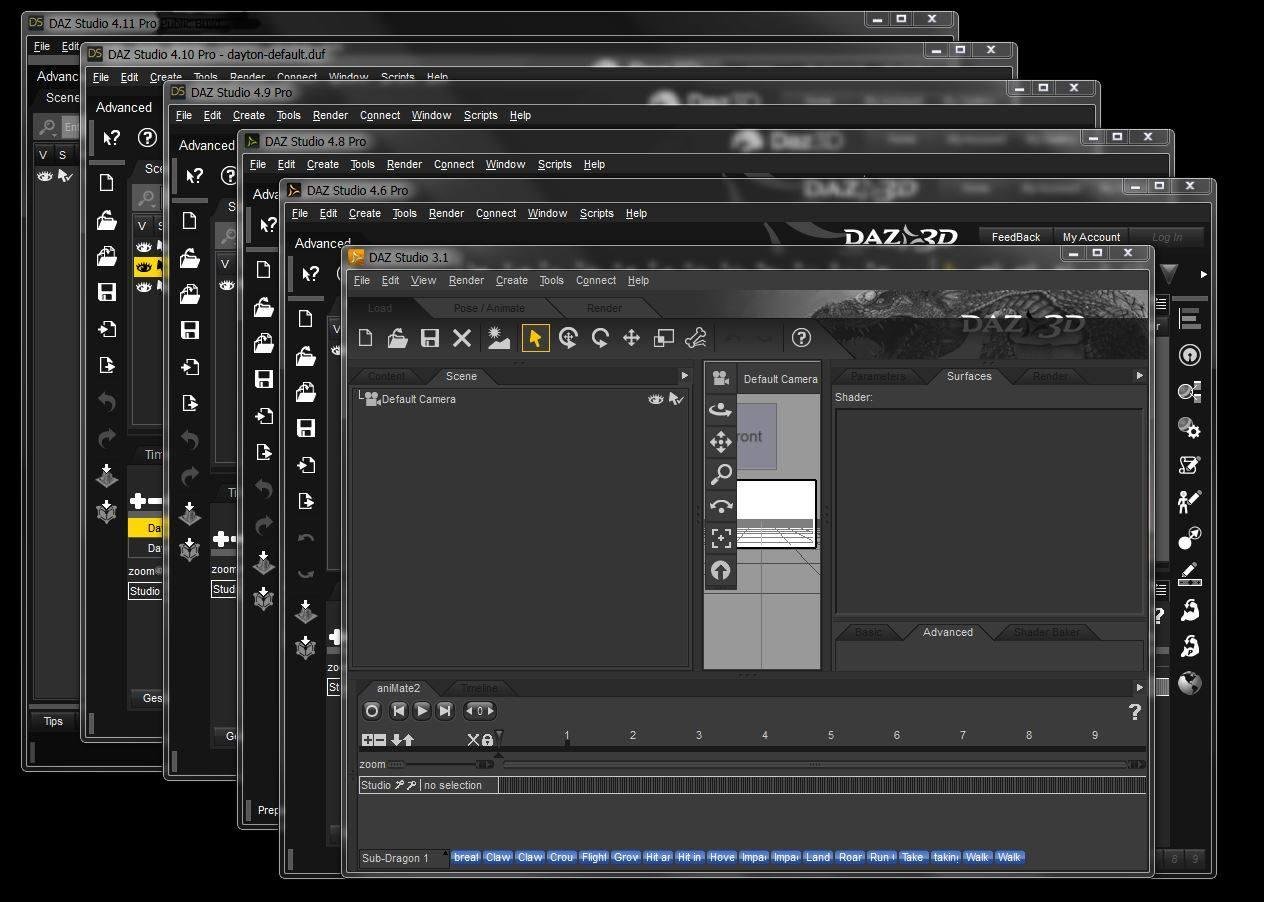This screenshot has width=1264, height=902.
Task: Open the Tools menu in DAZ Studio 3.1
Action: coord(551,281)
